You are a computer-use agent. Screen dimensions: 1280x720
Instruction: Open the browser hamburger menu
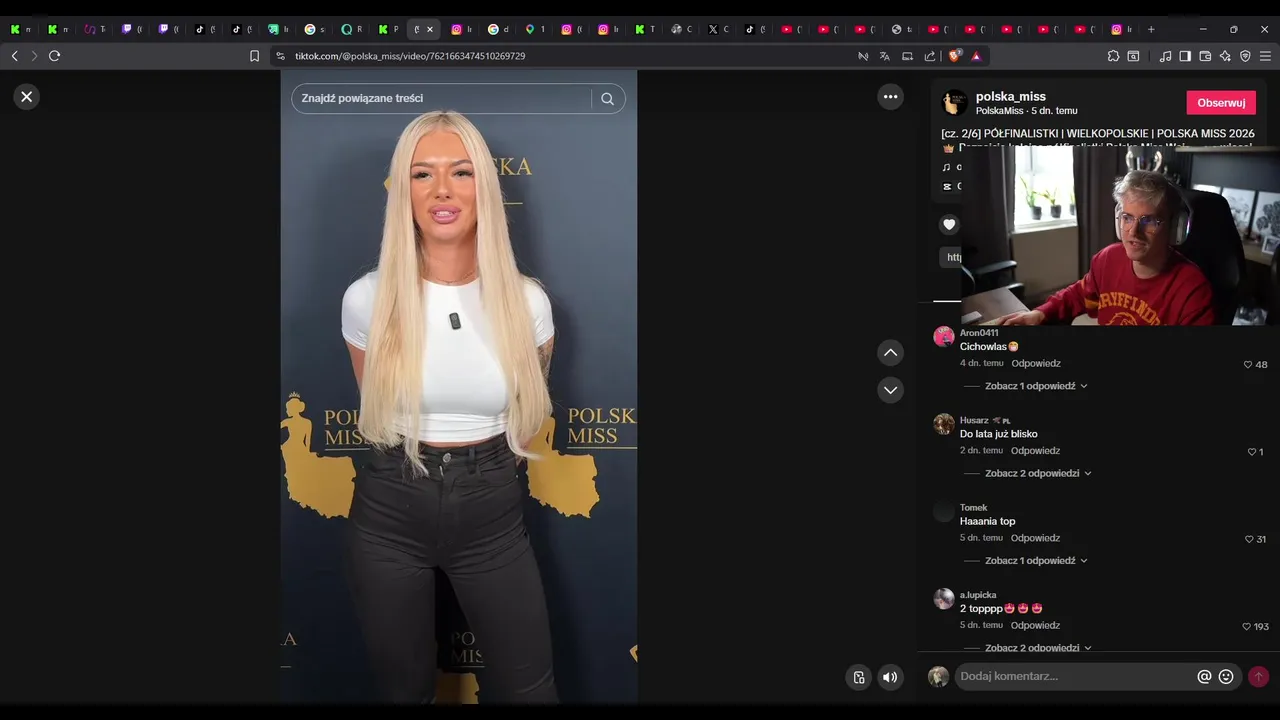[1265, 56]
